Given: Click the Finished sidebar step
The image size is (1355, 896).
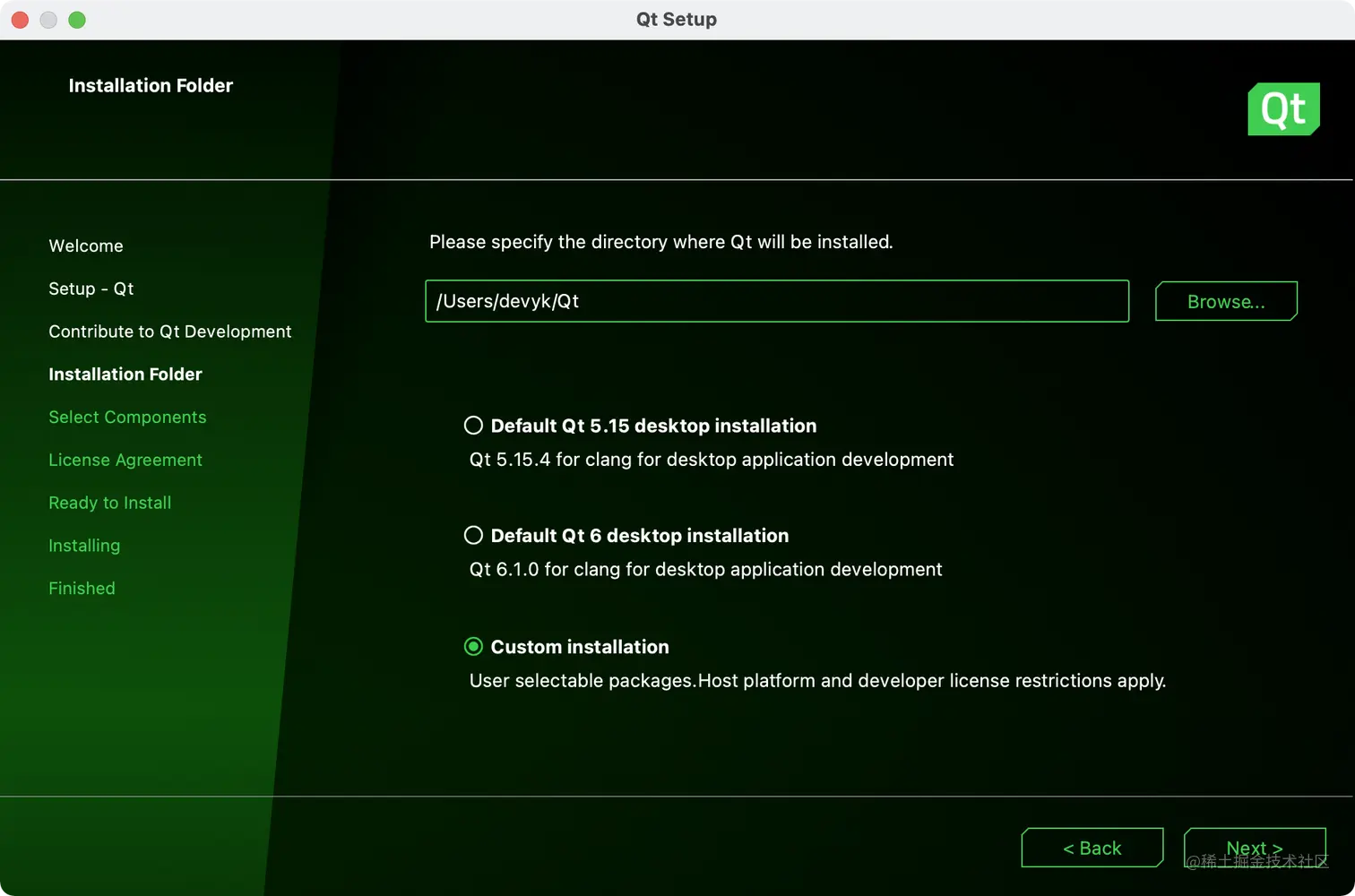Looking at the screenshot, I should 82,589.
